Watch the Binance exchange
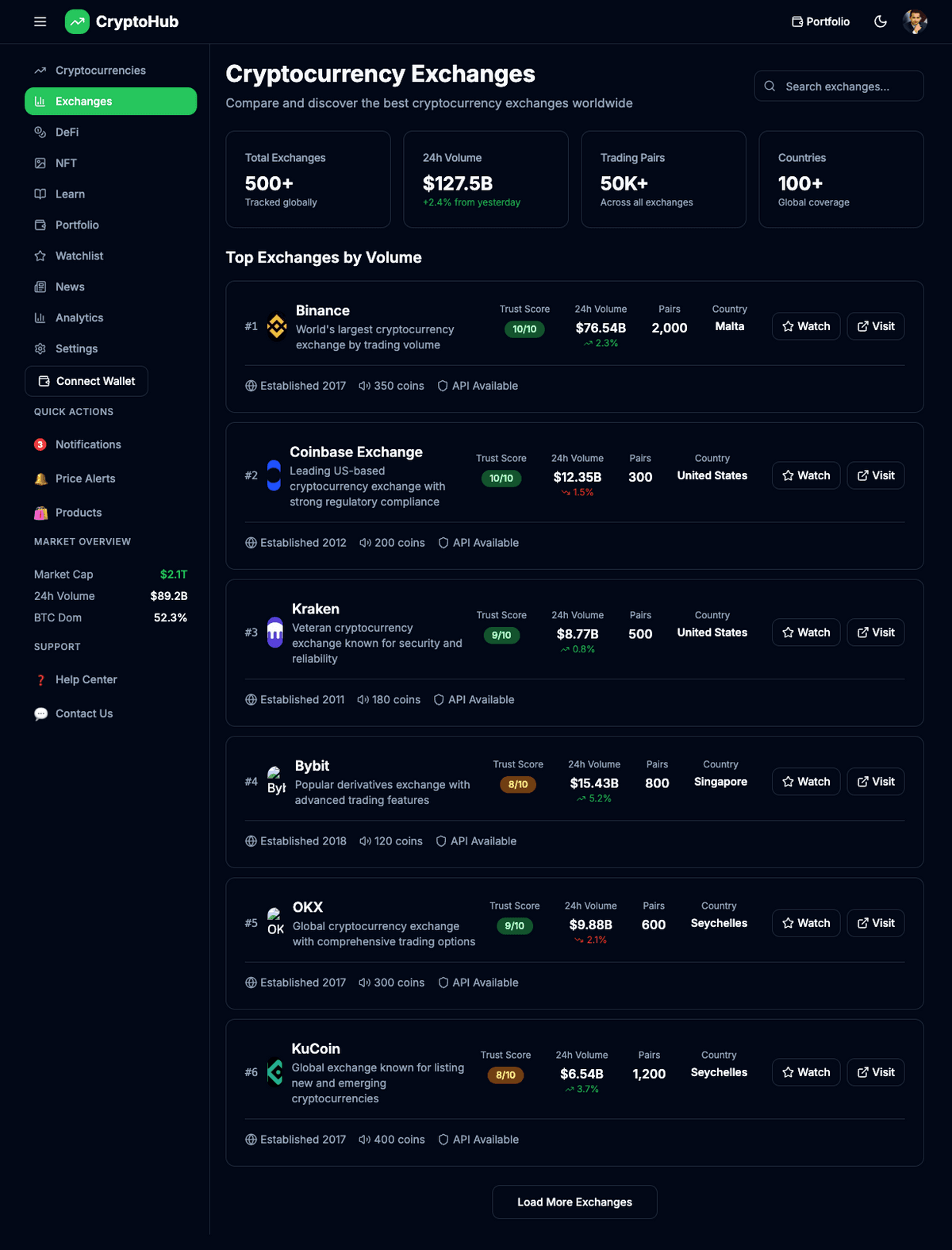 coord(806,326)
